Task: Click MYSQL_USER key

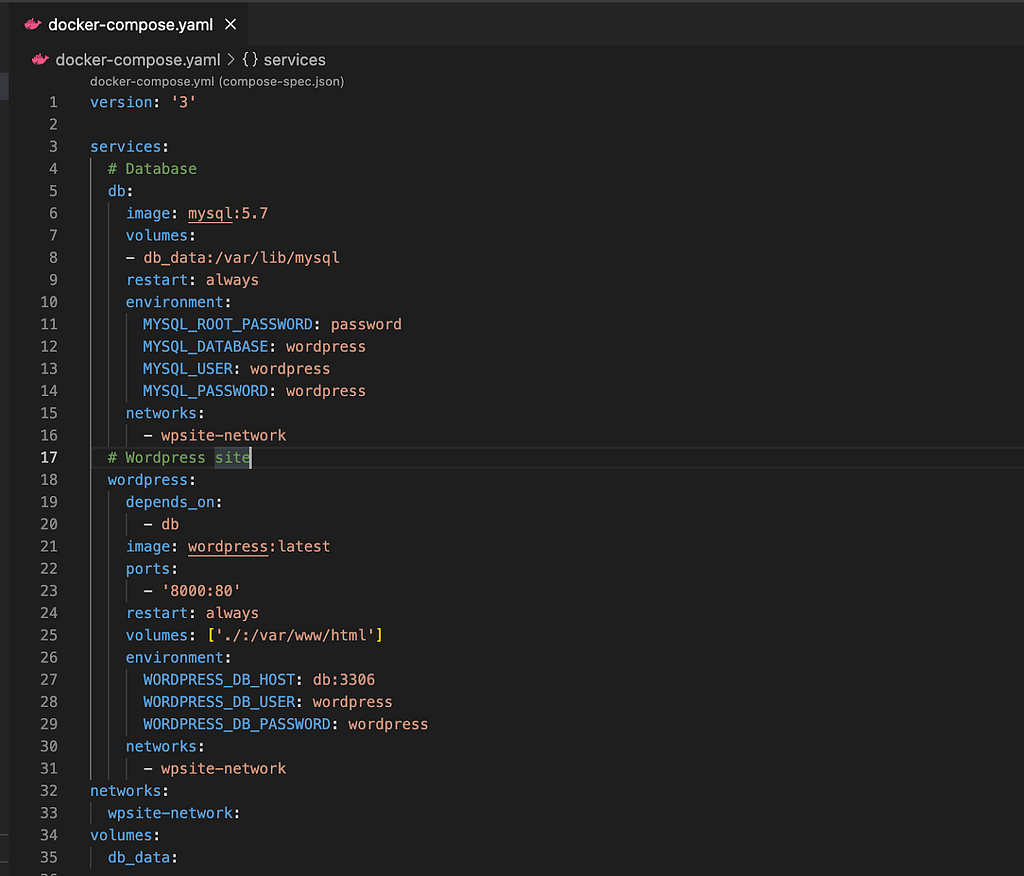Action: (x=188, y=369)
